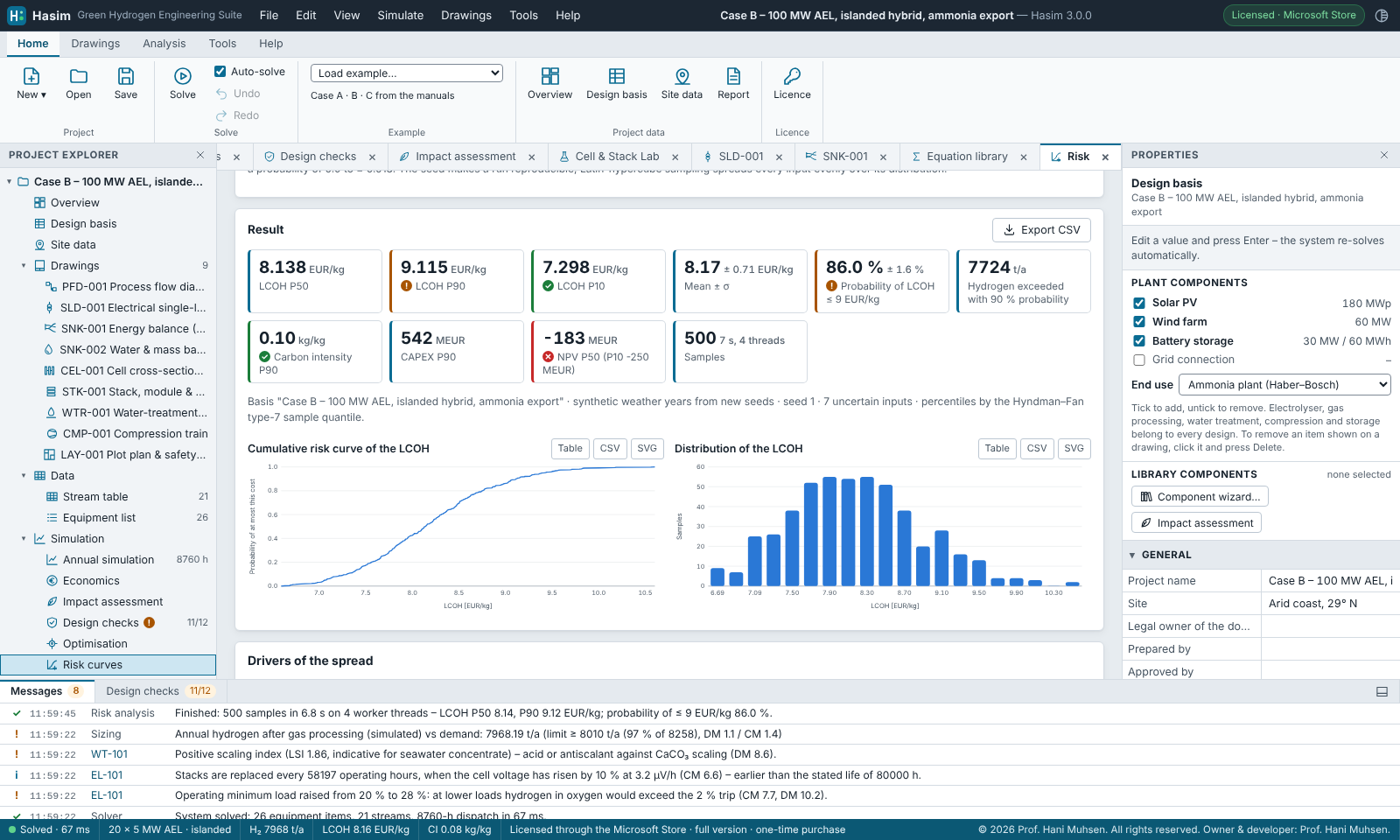Viewport: 1400px width, 840px height.
Task: Collapse the Drawings tree node
Action: 24,266
